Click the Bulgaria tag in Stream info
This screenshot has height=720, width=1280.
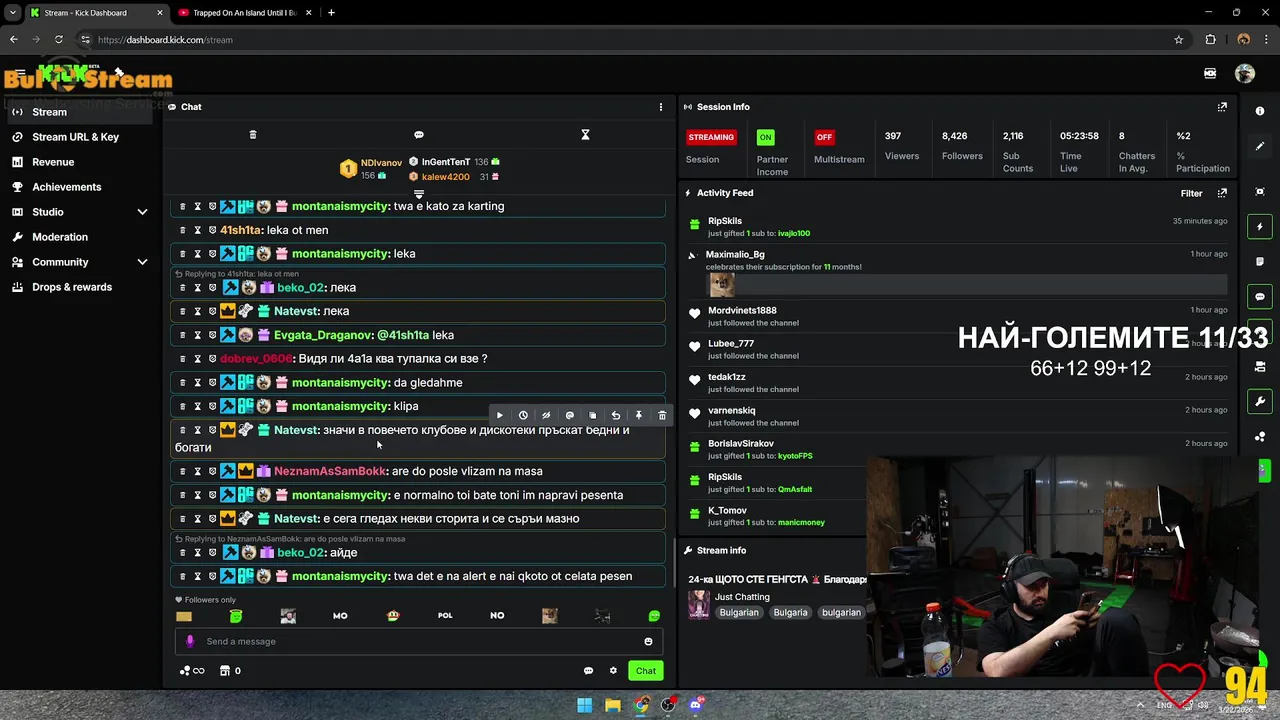[790, 612]
